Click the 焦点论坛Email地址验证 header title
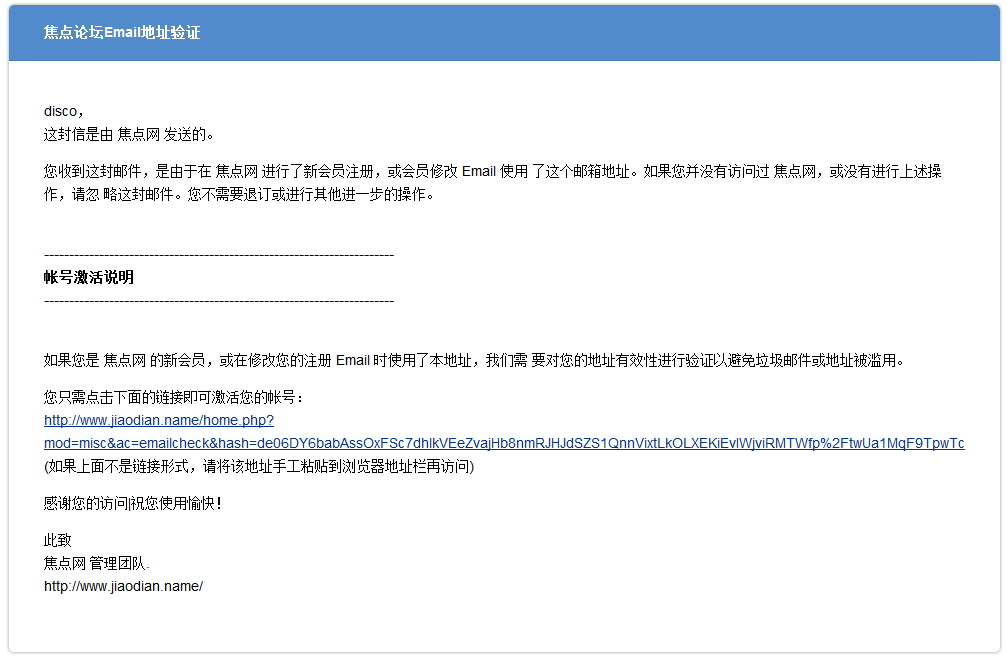 click(122, 33)
